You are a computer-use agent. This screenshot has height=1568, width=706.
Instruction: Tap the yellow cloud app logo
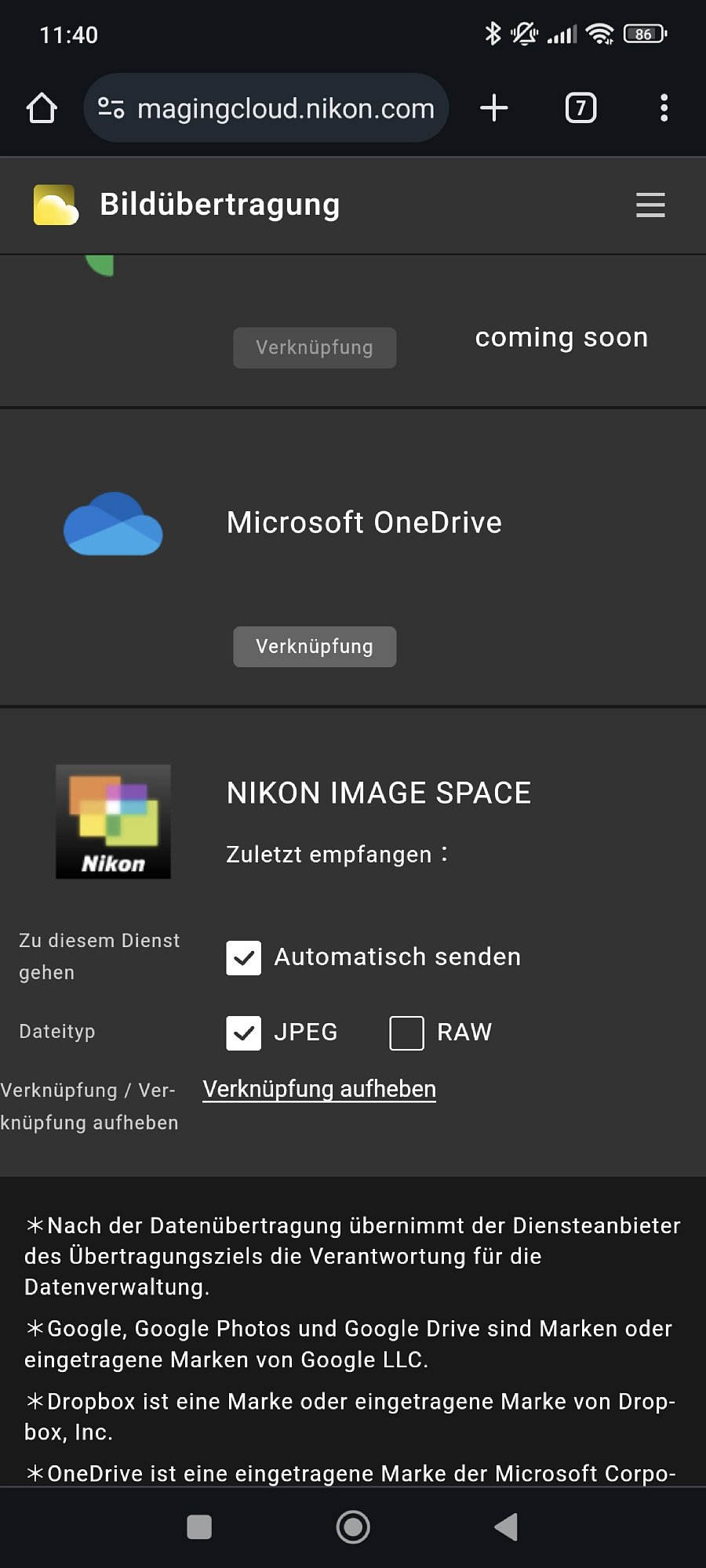coord(56,205)
